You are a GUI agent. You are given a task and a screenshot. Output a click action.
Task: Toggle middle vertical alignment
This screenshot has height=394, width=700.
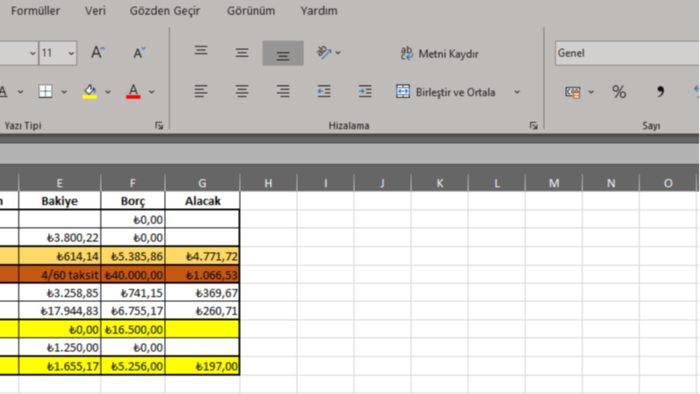[242, 53]
